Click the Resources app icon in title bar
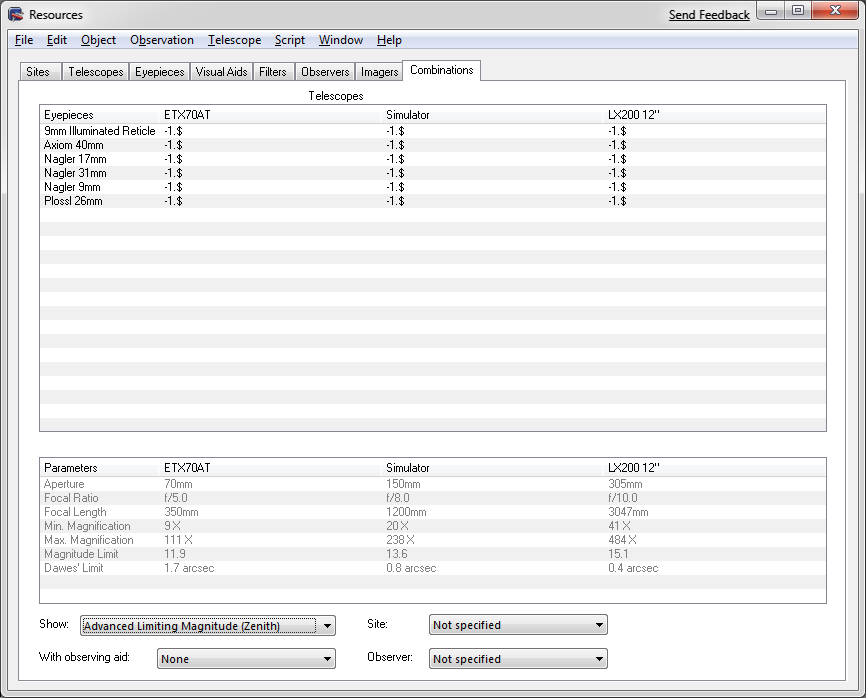This screenshot has width=866, height=698. [16, 14]
